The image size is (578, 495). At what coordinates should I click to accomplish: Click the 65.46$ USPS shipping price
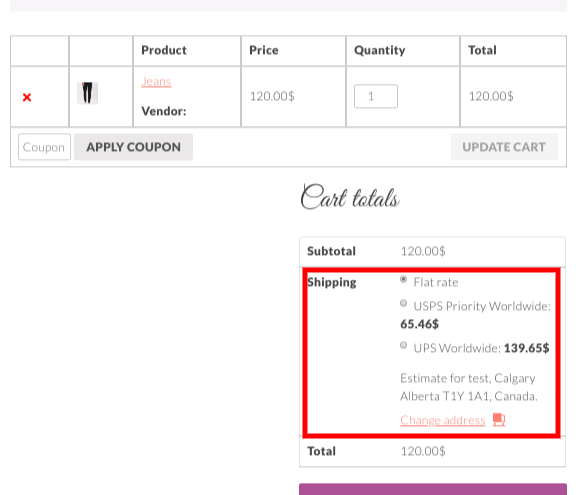(x=419, y=324)
